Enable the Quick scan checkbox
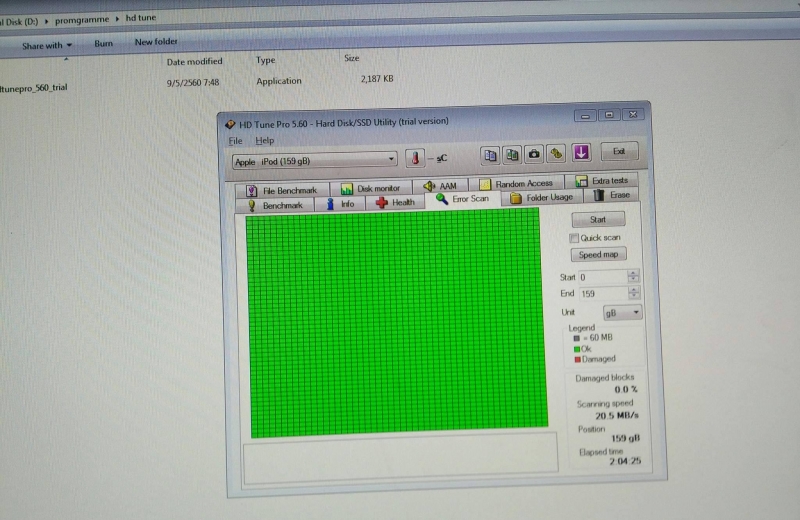 tap(574, 238)
